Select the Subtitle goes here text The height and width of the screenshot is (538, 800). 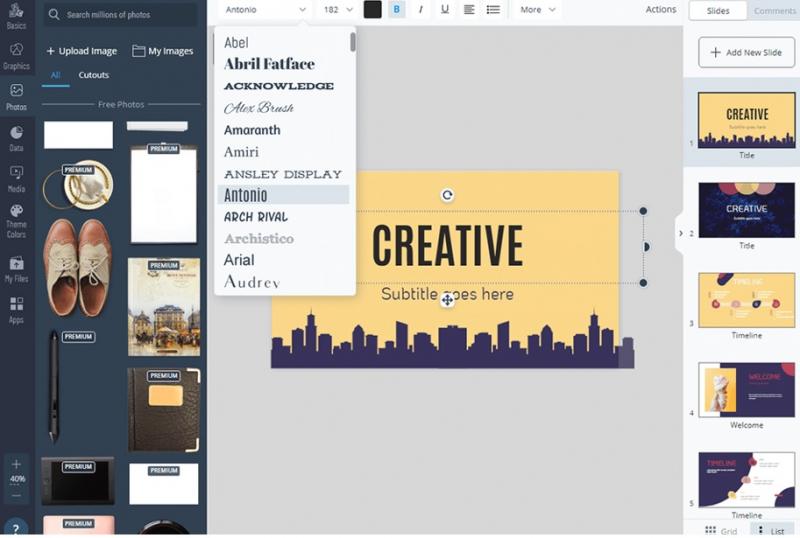[x=447, y=294]
